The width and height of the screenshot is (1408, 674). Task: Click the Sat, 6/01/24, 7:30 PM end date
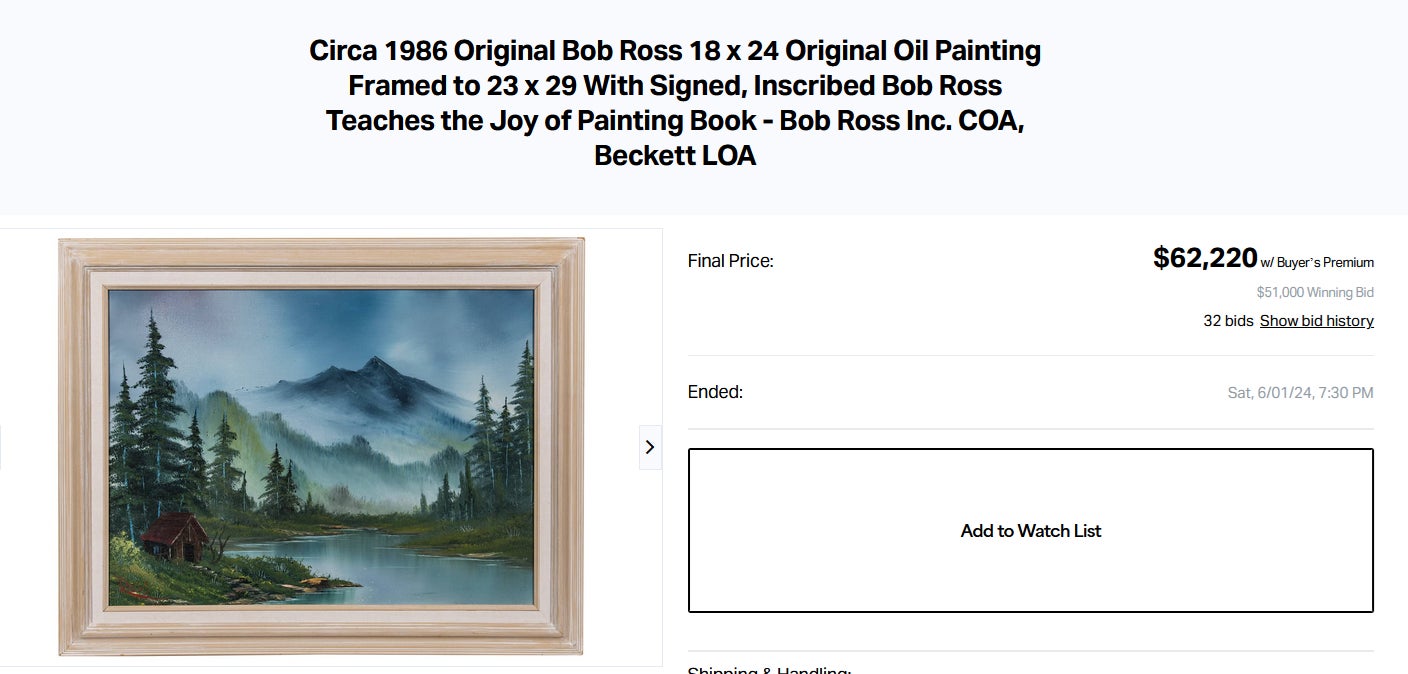[1300, 393]
